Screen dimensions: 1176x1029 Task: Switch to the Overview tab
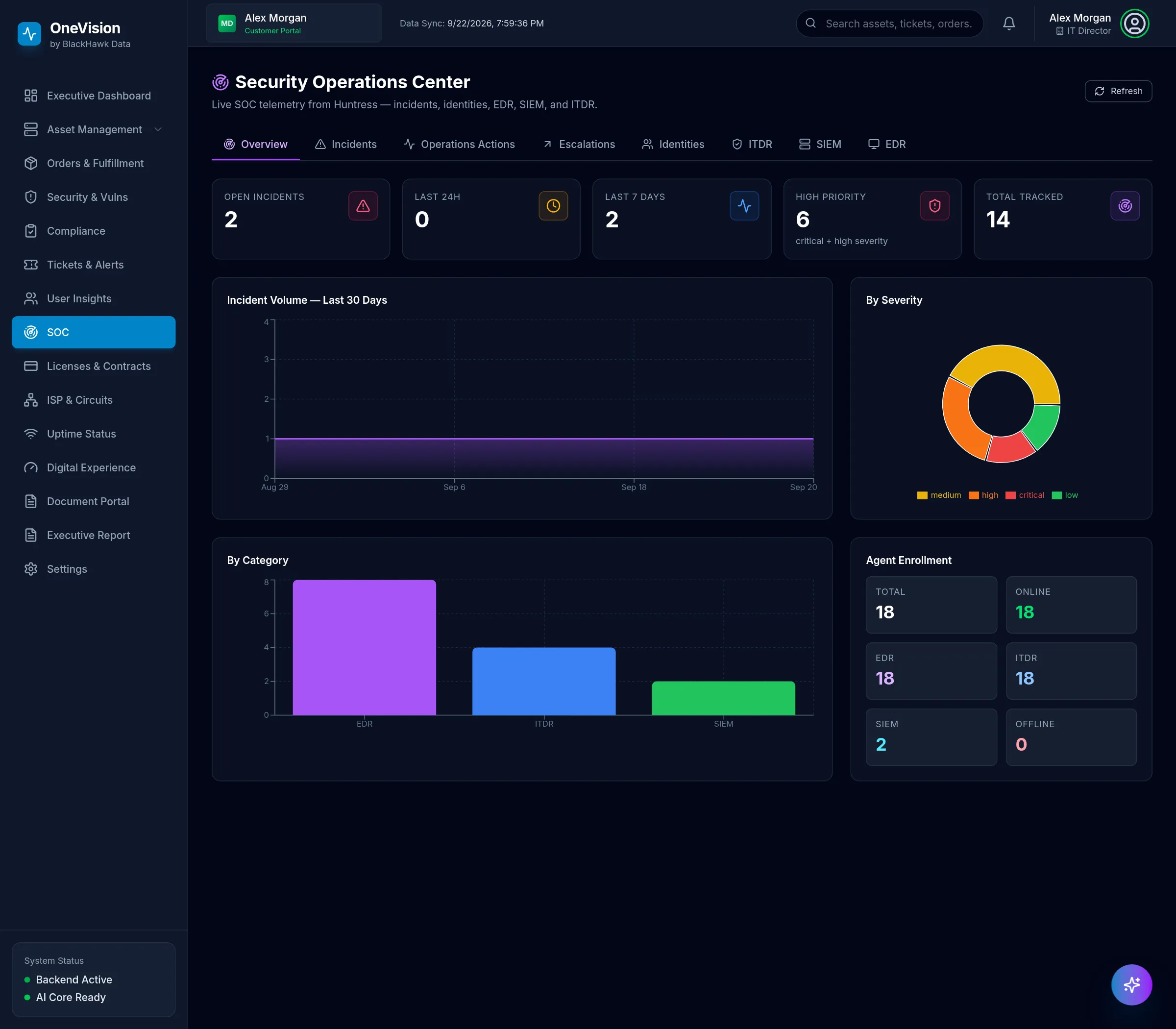coord(255,144)
